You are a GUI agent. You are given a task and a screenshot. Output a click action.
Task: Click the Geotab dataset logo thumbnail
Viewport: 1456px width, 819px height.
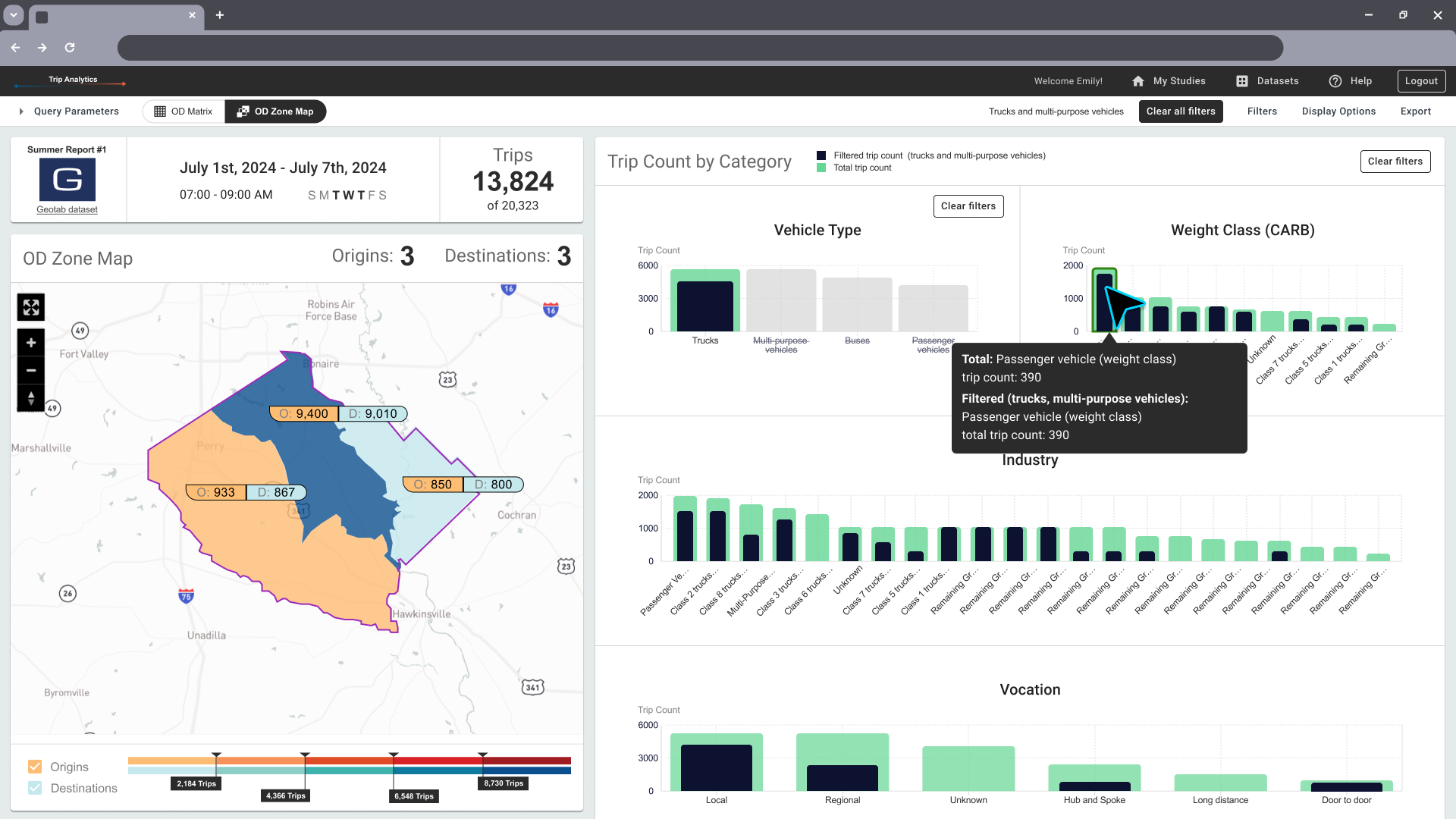(x=67, y=180)
